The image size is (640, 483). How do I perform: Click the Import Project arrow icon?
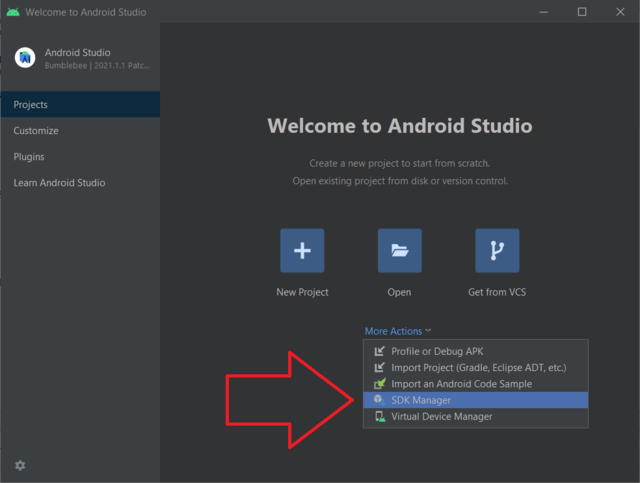coord(380,367)
